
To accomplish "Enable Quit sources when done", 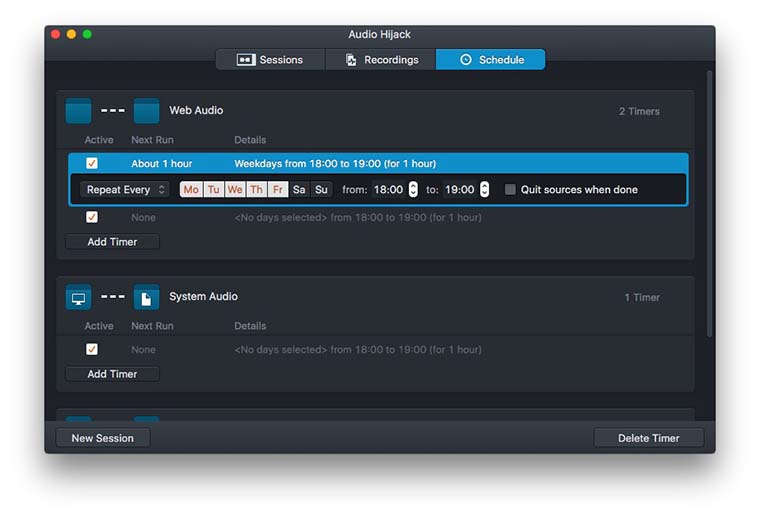I will (510, 190).
